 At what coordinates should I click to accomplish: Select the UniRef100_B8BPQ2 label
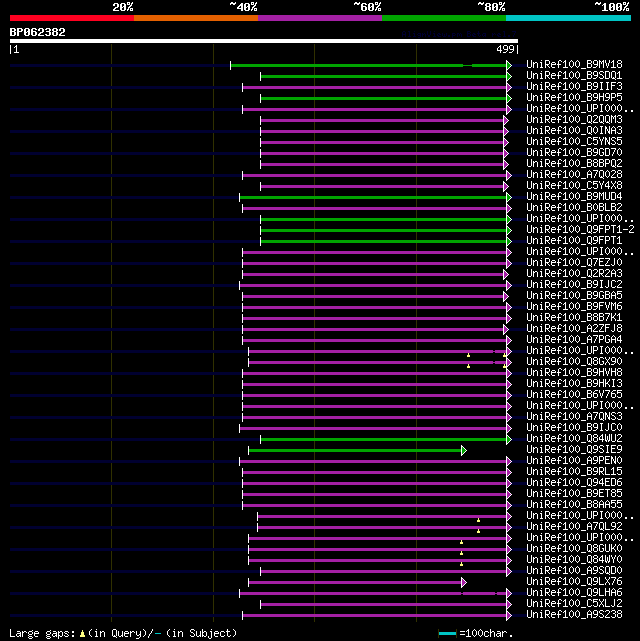point(574,164)
